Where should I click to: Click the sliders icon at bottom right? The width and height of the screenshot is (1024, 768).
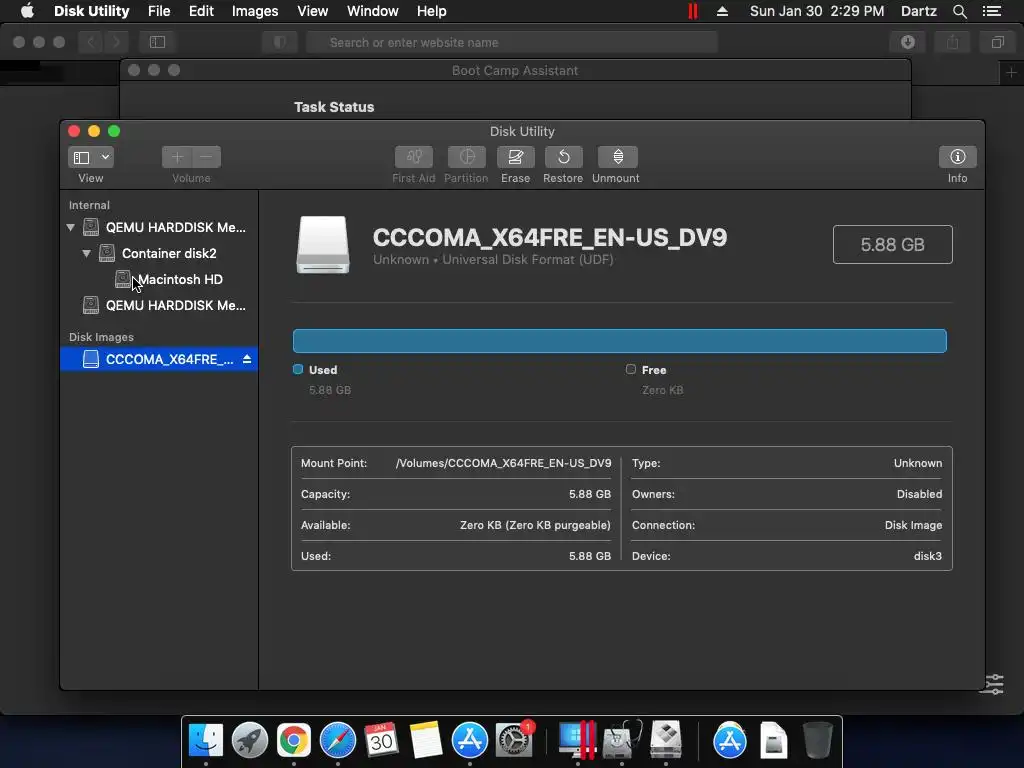pyautogui.click(x=995, y=684)
